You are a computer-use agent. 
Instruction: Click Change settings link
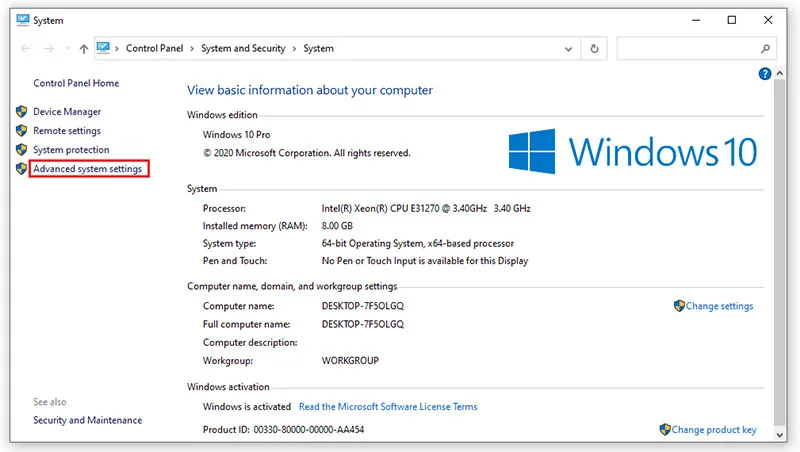pos(719,306)
